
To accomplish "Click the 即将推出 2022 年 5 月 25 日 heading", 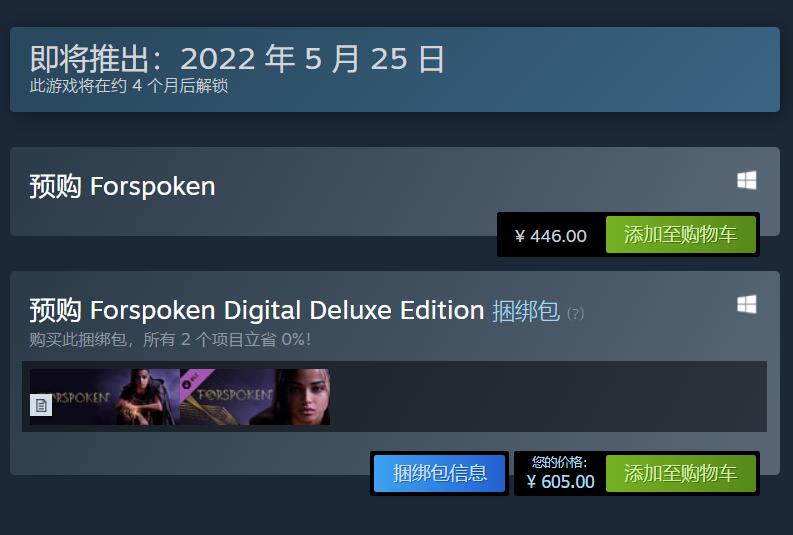I will 237,59.
